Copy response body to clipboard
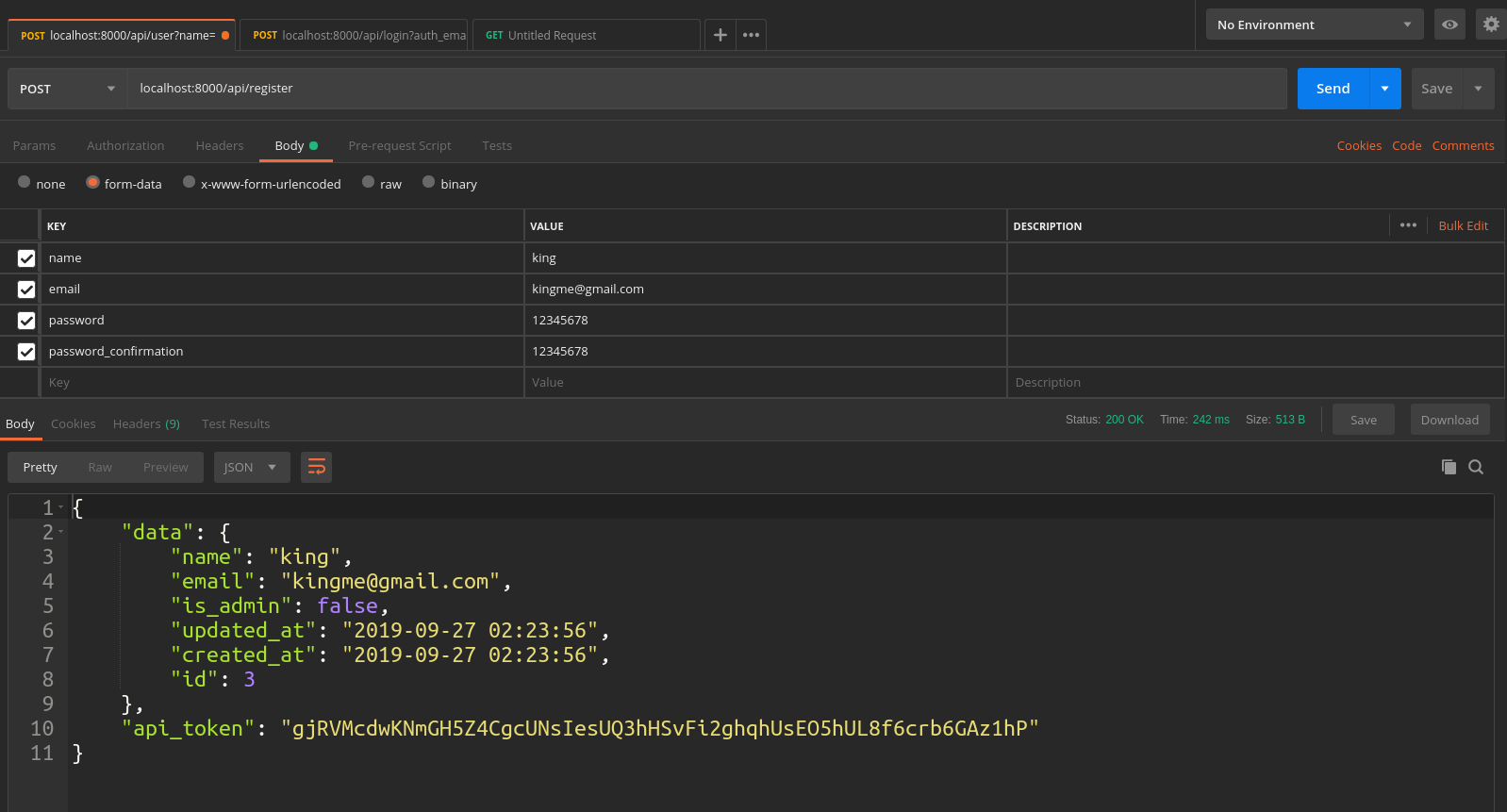 [1449, 467]
